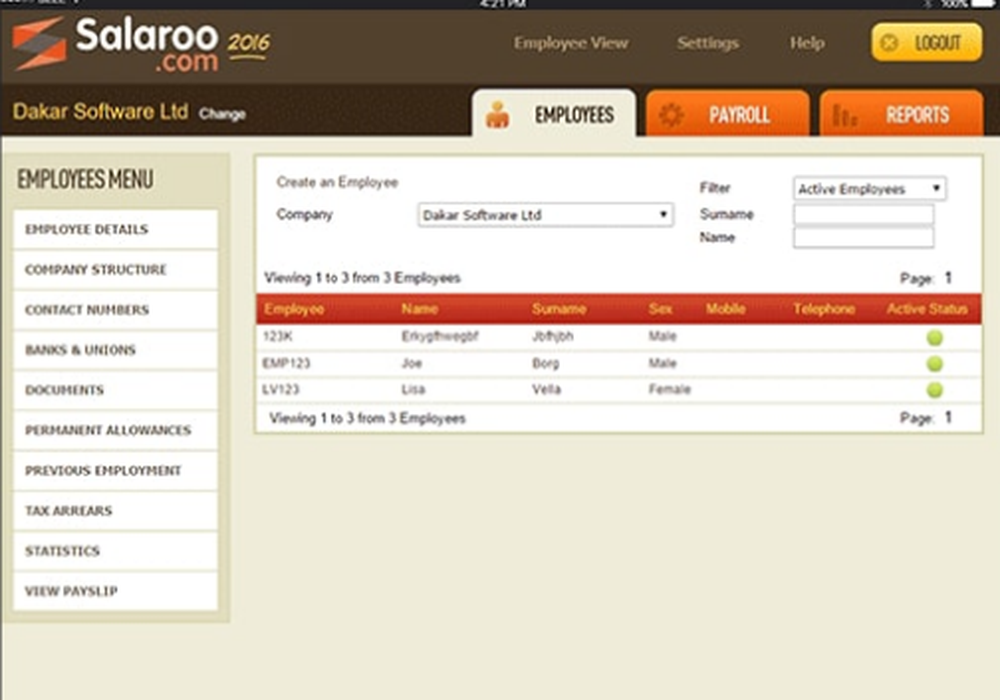The width and height of the screenshot is (1000, 700).
Task: Toggle the green active status dot for 123K
Action: click(x=936, y=337)
